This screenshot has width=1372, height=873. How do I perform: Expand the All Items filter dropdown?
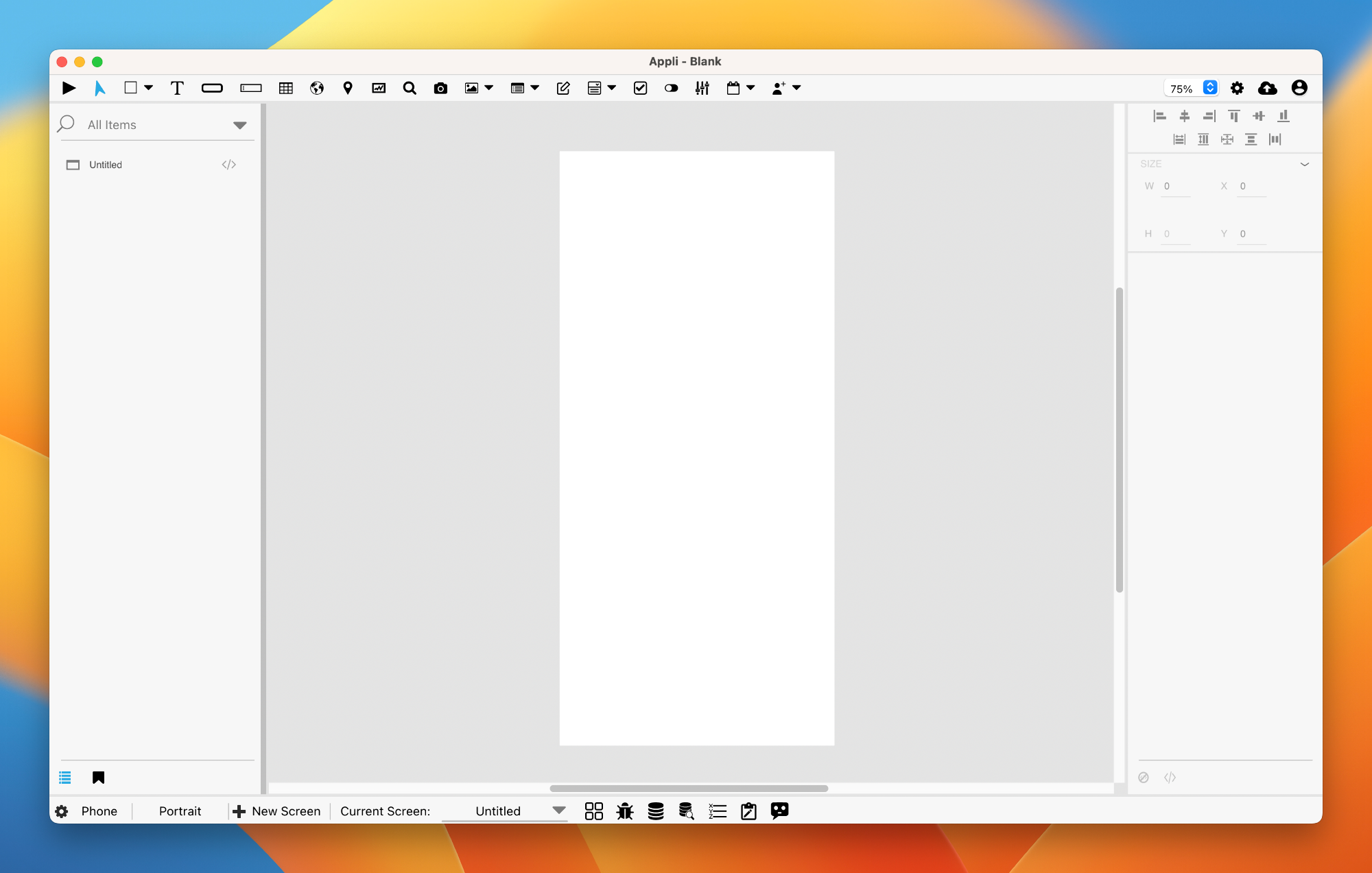click(240, 125)
